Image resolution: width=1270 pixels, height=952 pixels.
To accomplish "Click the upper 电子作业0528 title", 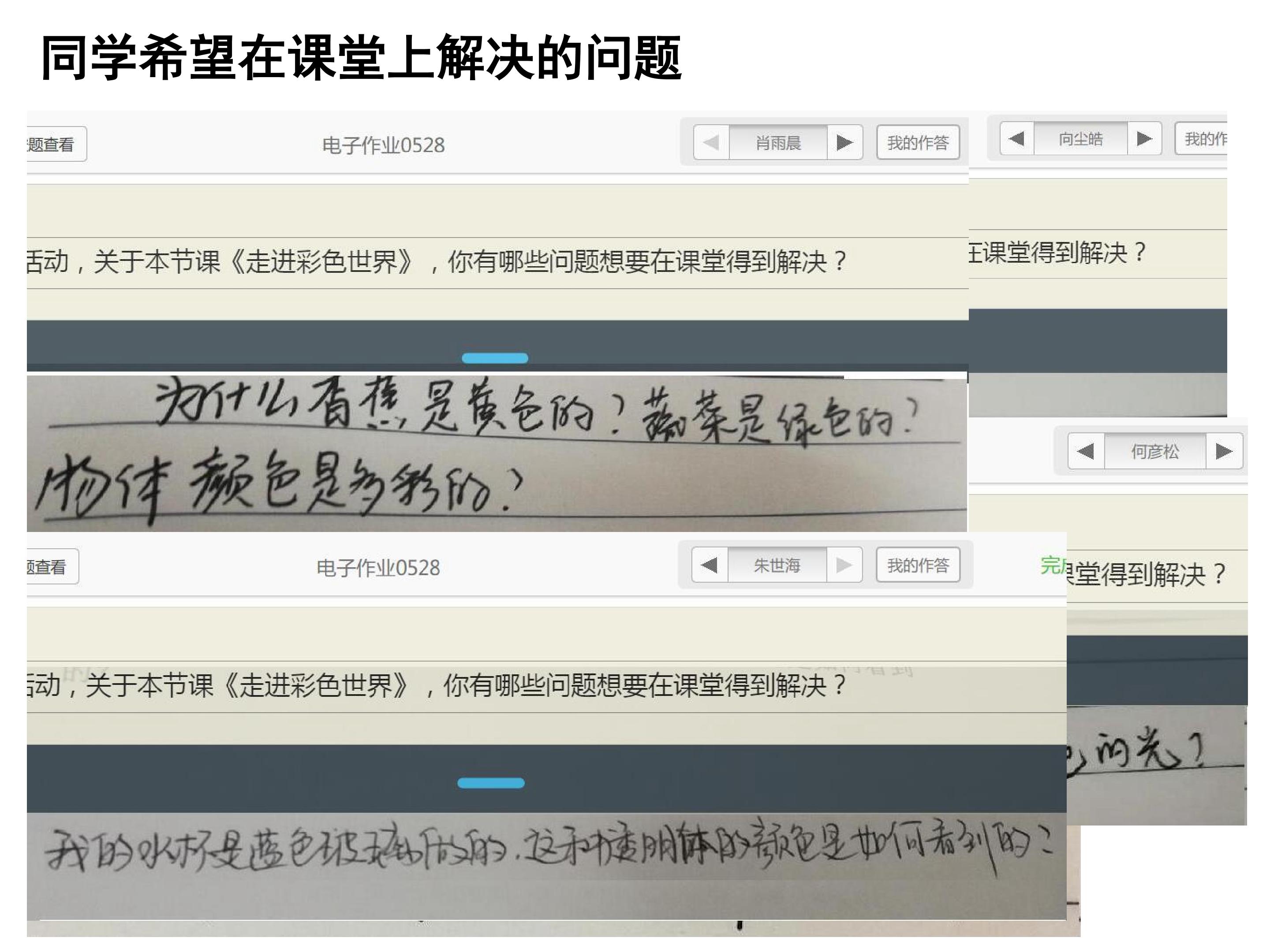I will pyautogui.click(x=384, y=145).
